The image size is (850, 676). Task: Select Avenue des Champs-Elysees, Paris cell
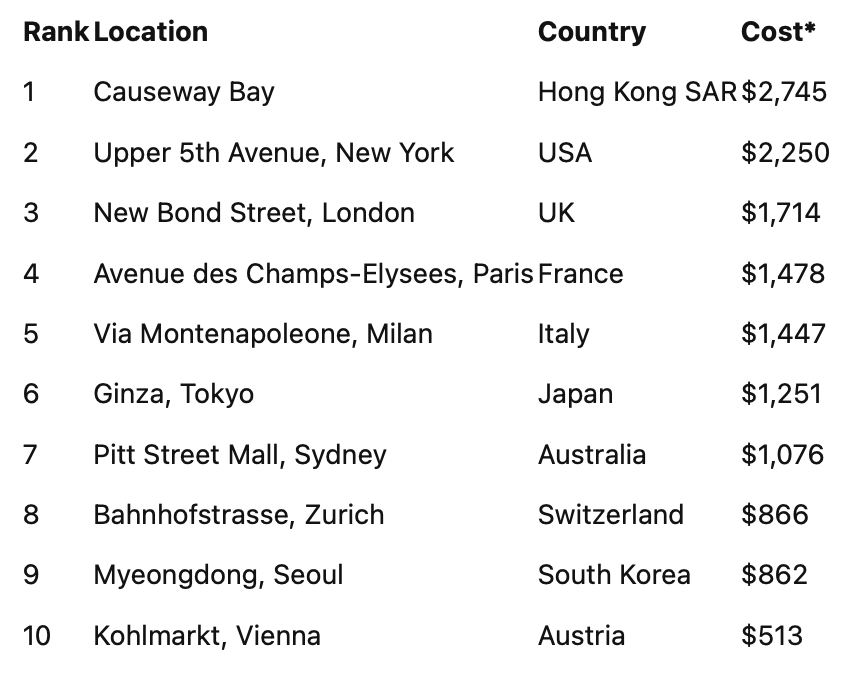pyautogui.click(x=313, y=273)
